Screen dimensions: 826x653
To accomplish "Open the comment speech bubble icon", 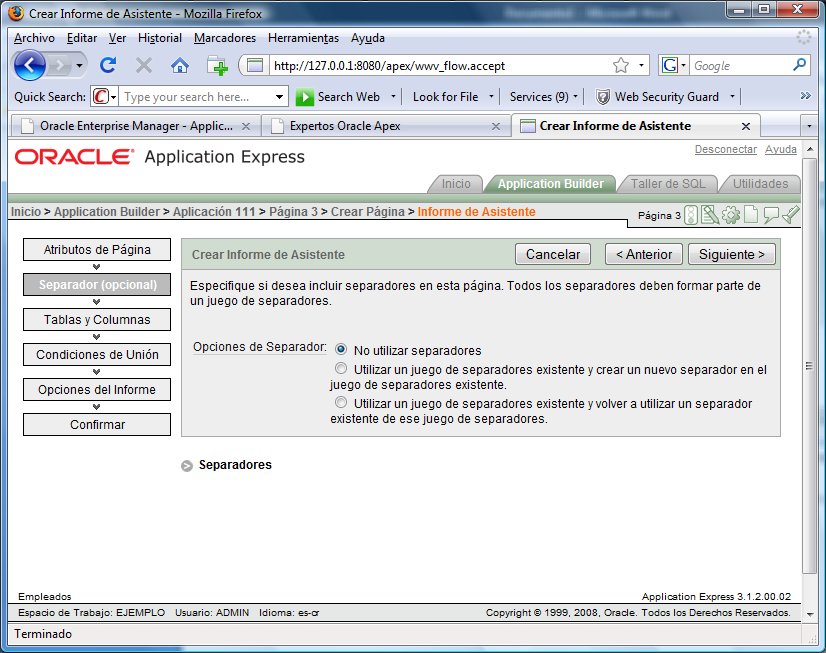I will point(771,215).
